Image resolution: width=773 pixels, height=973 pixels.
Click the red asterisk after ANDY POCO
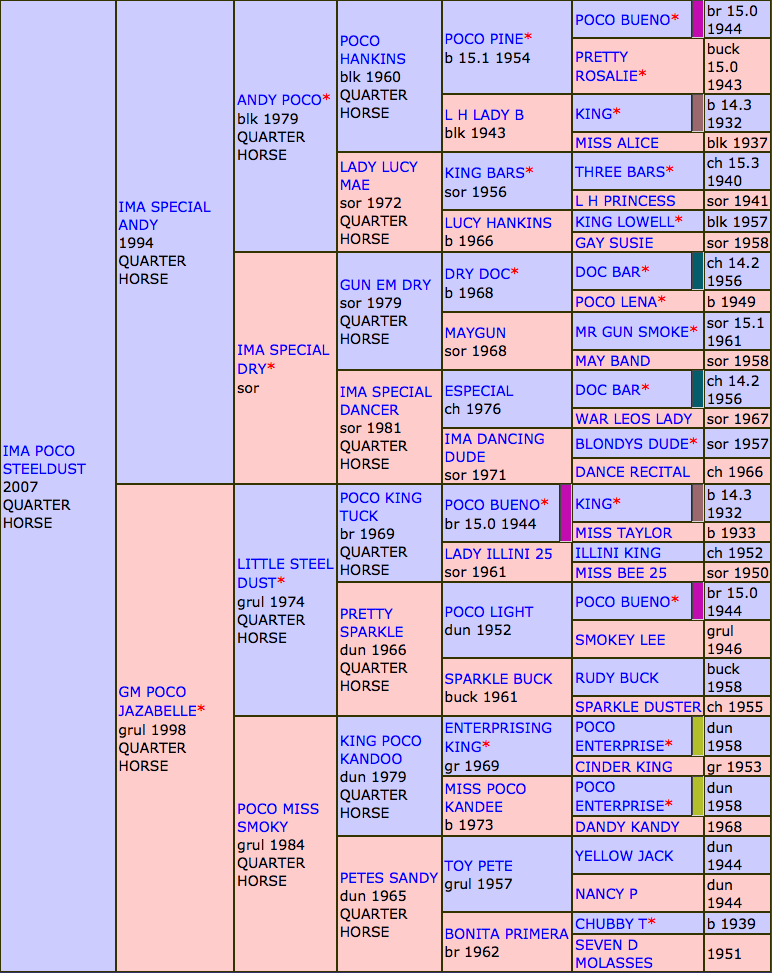point(326,100)
